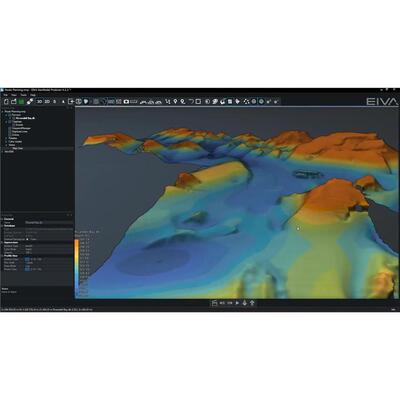Open the Help menu

[x=33, y=95]
